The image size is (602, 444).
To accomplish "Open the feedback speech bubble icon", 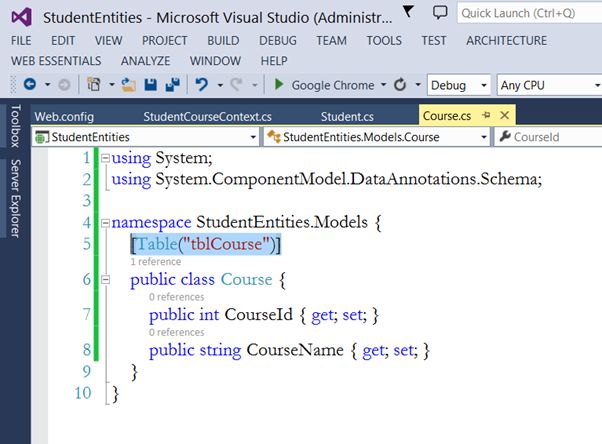I will pyautogui.click(x=440, y=13).
